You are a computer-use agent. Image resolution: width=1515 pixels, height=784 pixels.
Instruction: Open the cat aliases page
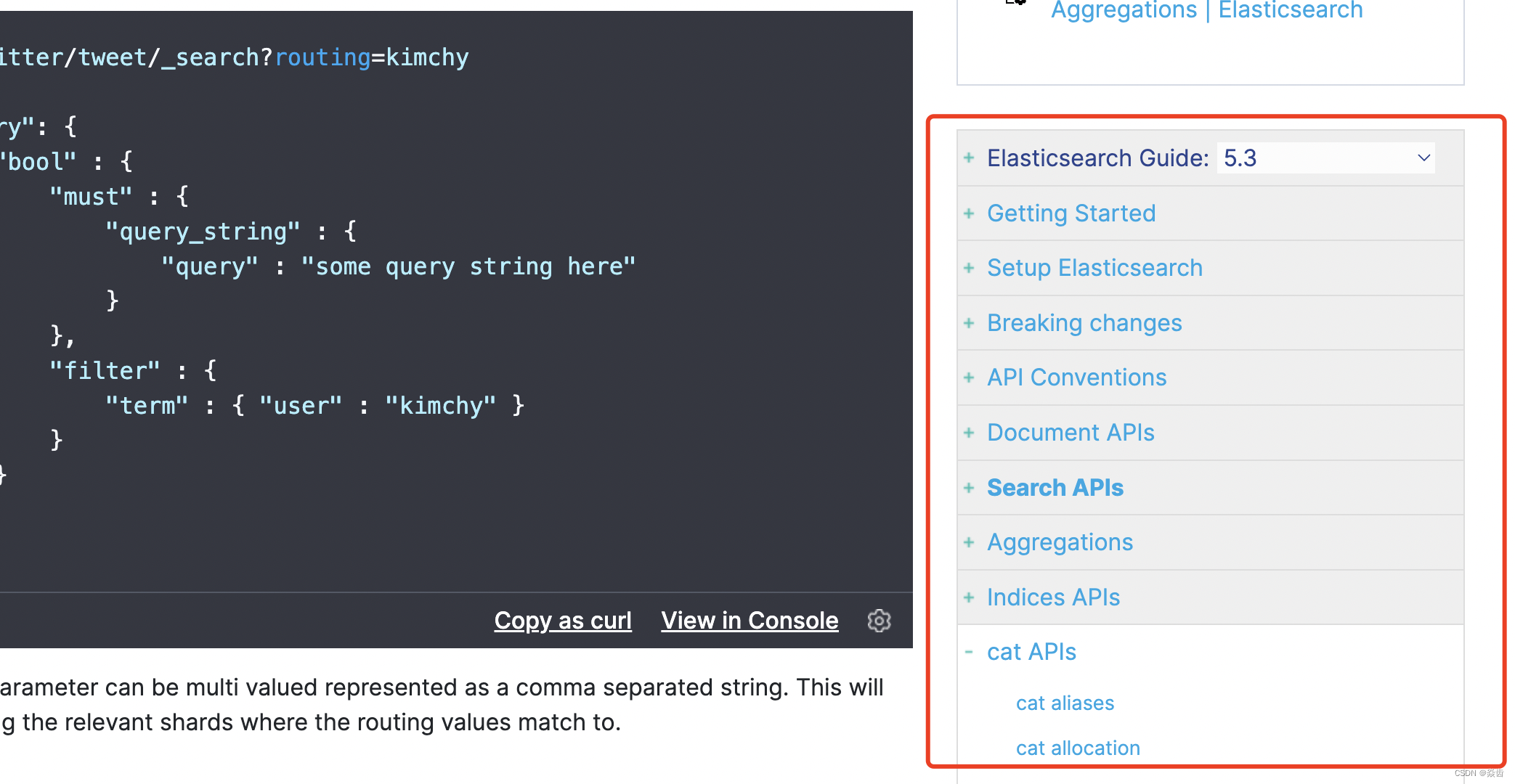coord(1065,702)
